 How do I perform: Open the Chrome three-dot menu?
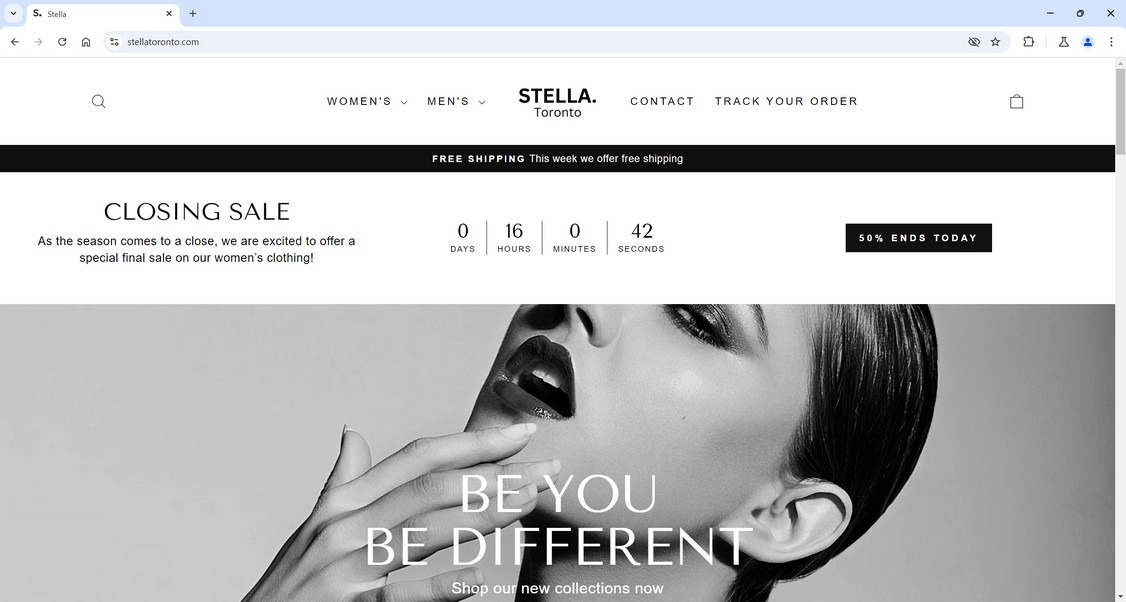[x=1111, y=42]
